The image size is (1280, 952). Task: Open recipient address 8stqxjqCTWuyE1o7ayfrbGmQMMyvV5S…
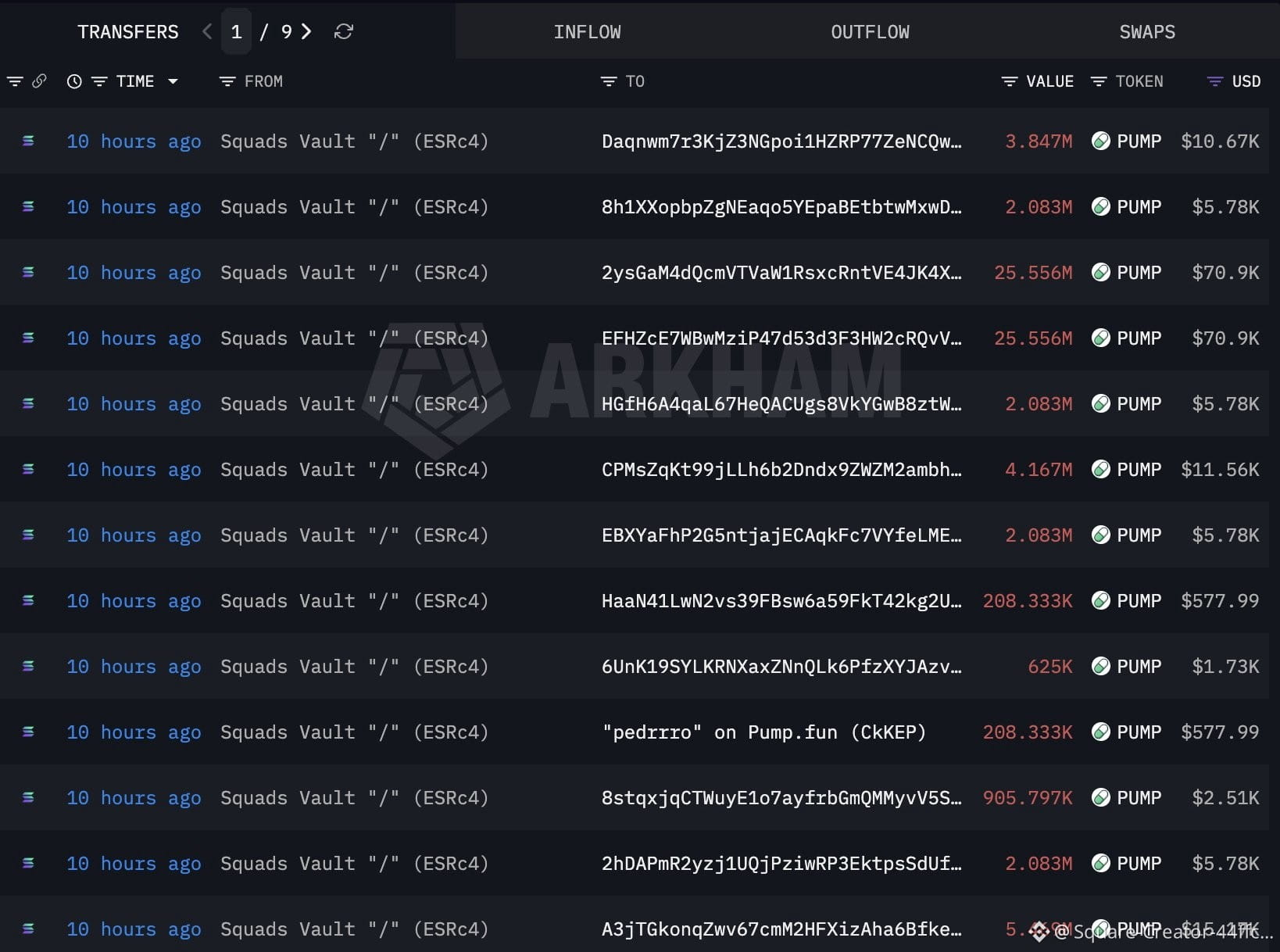click(781, 798)
